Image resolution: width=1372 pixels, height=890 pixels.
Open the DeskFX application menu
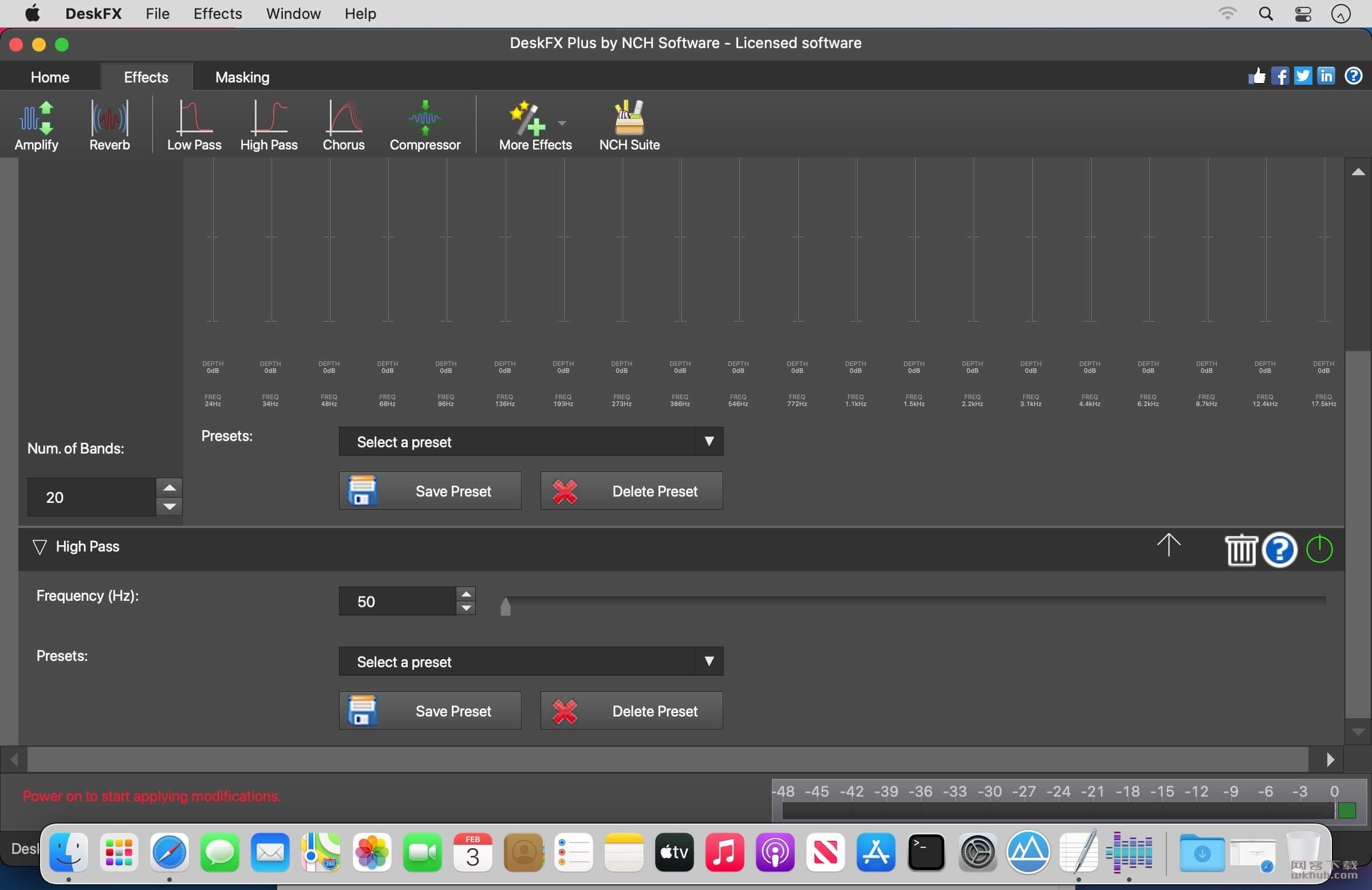click(93, 13)
